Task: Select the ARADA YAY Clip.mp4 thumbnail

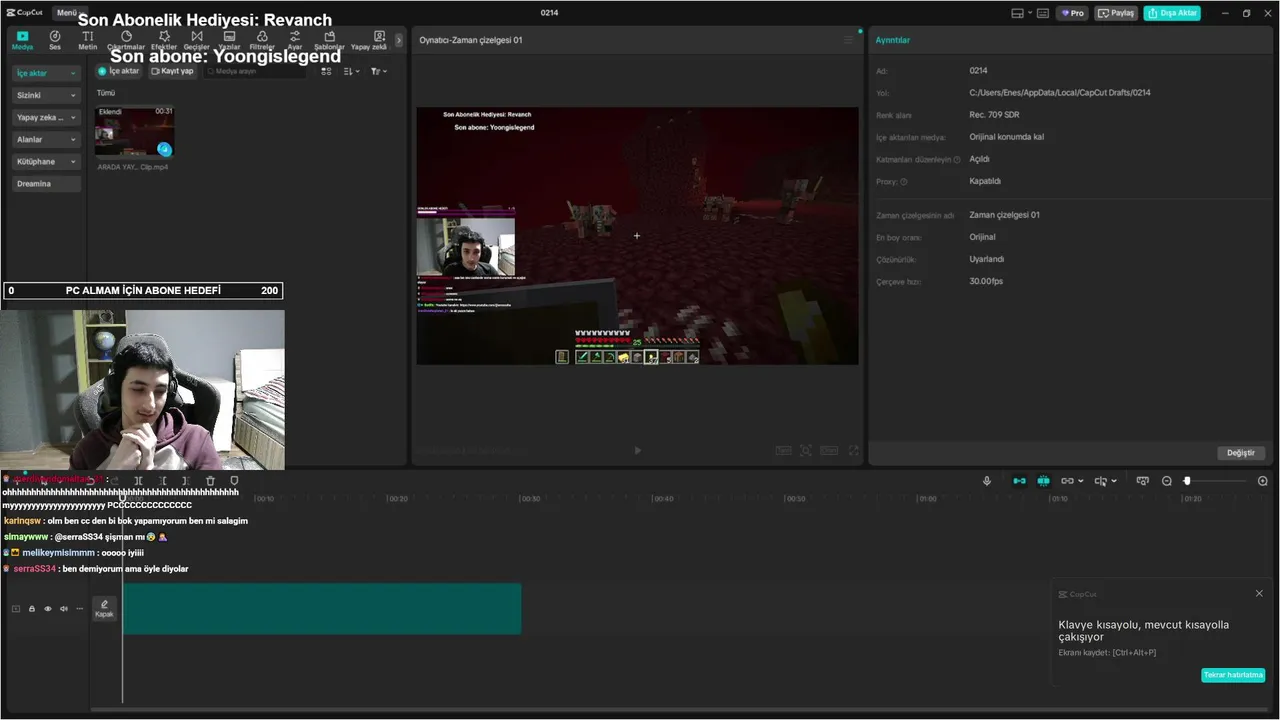Action: pos(134,131)
